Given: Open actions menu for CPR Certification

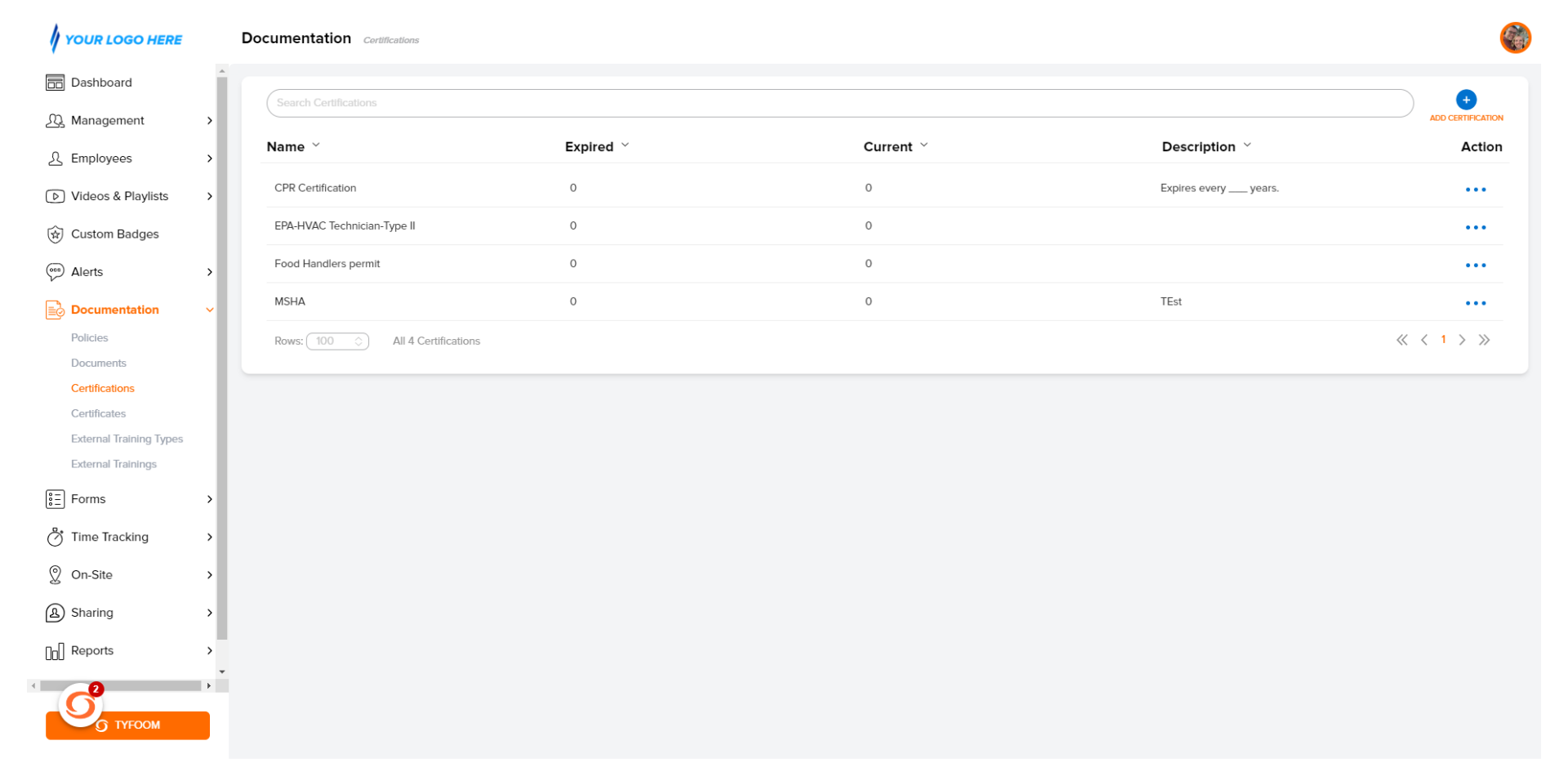Looking at the screenshot, I should 1475,190.
